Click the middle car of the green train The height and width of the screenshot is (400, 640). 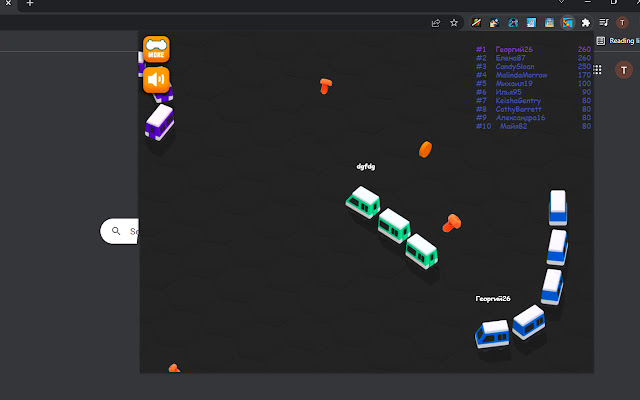click(394, 226)
